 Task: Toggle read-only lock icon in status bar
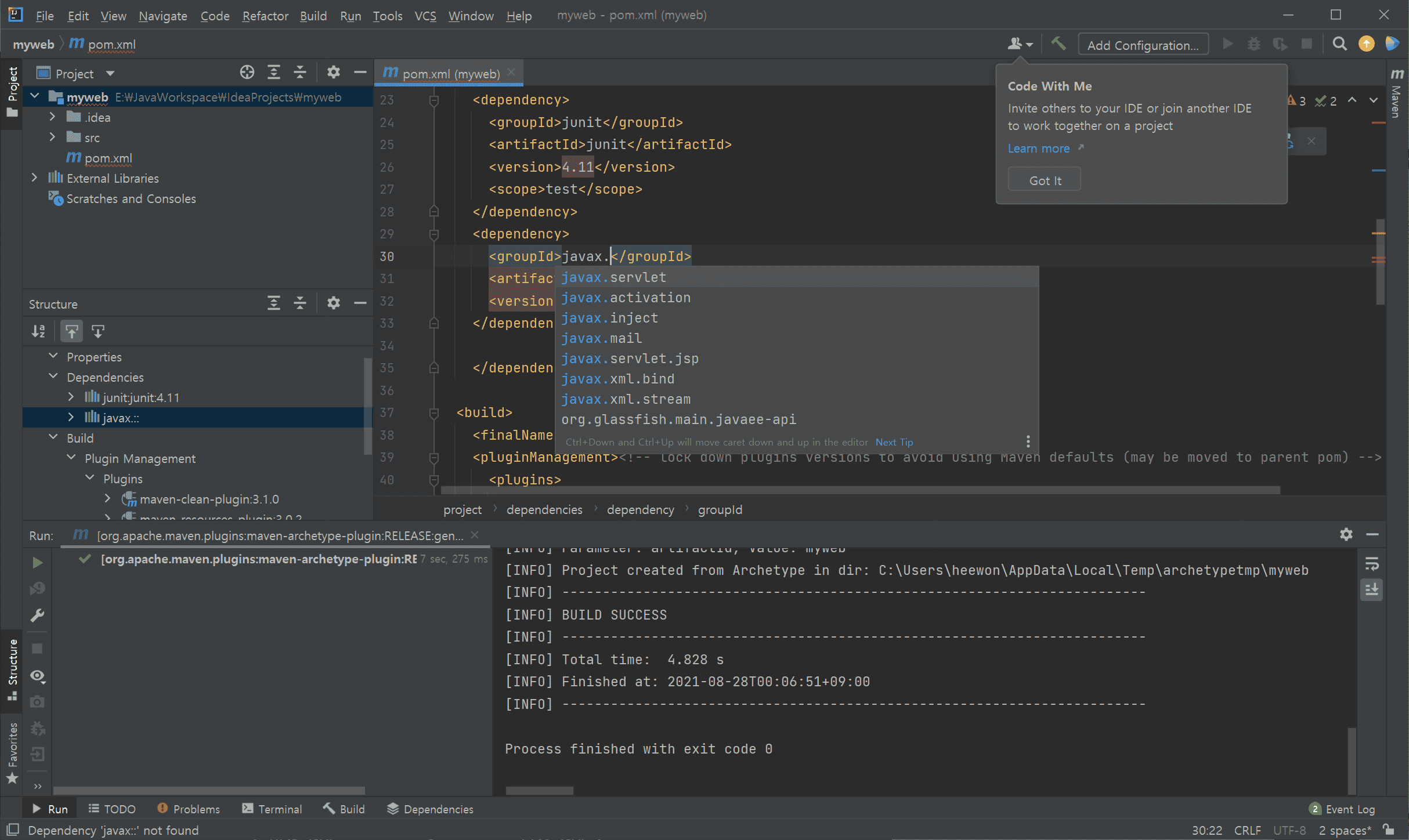pos(1389,830)
